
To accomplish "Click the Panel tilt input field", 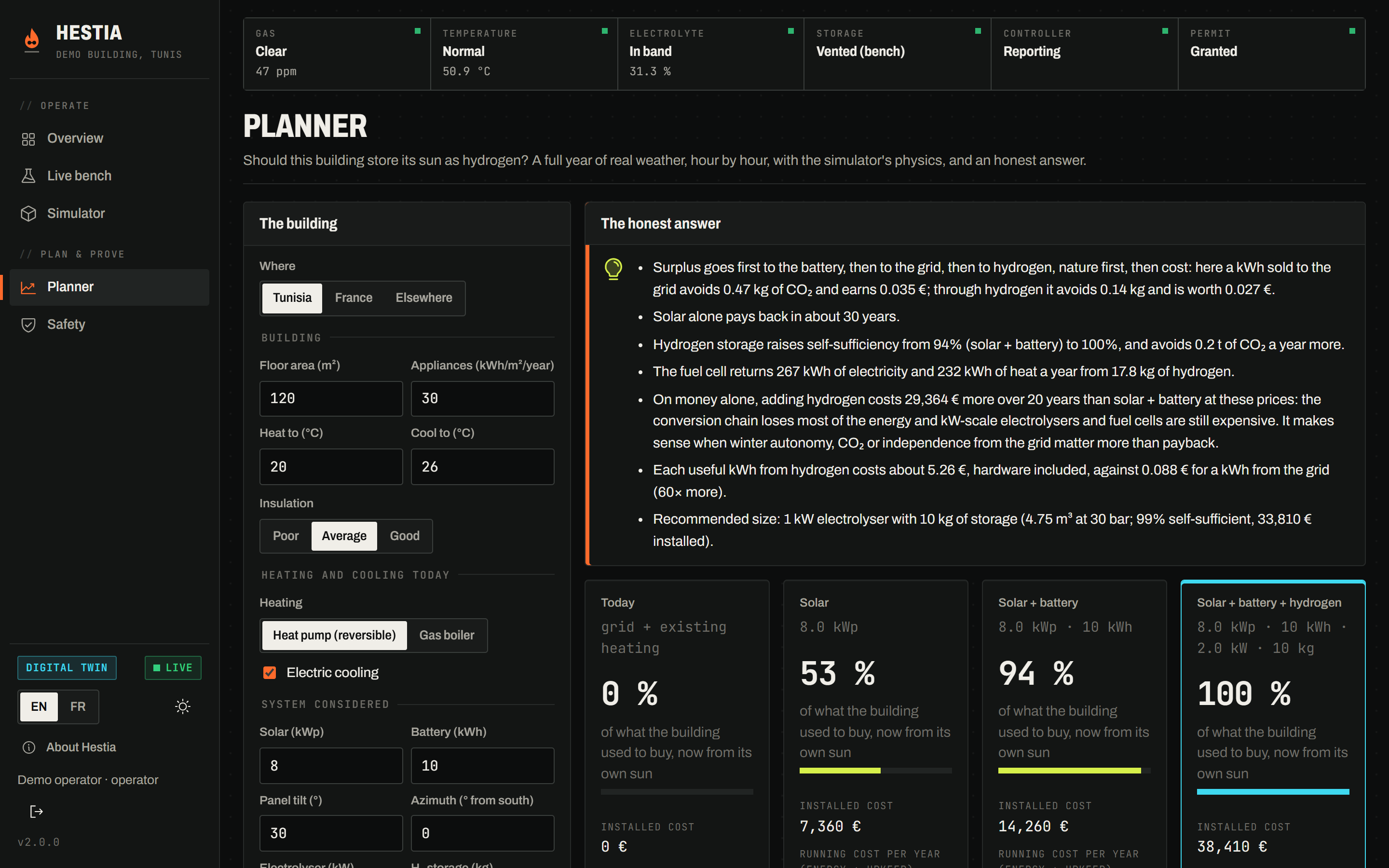I will pyautogui.click(x=331, y=834).
